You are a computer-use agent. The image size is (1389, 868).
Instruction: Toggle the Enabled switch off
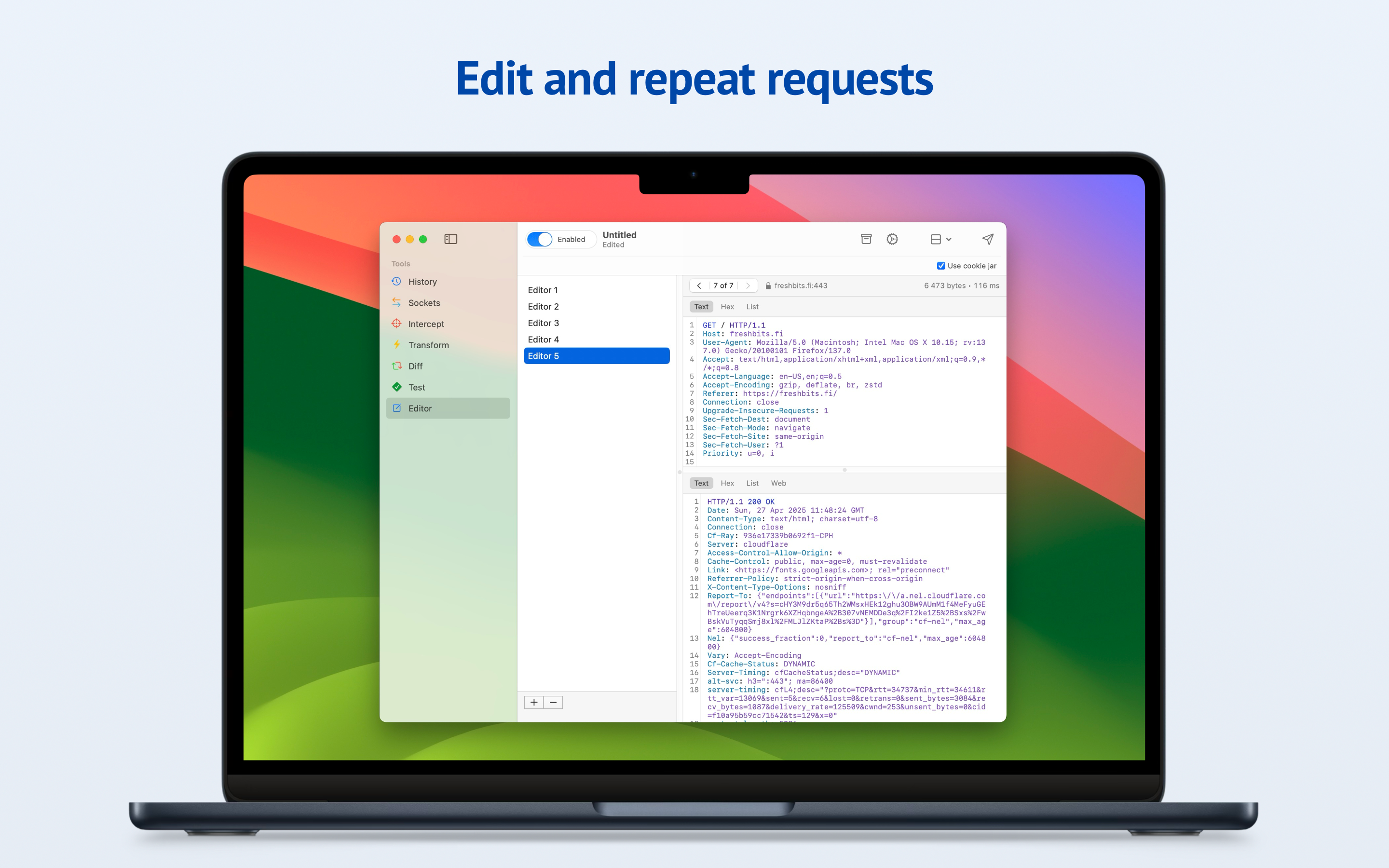(x=540, y=239)
